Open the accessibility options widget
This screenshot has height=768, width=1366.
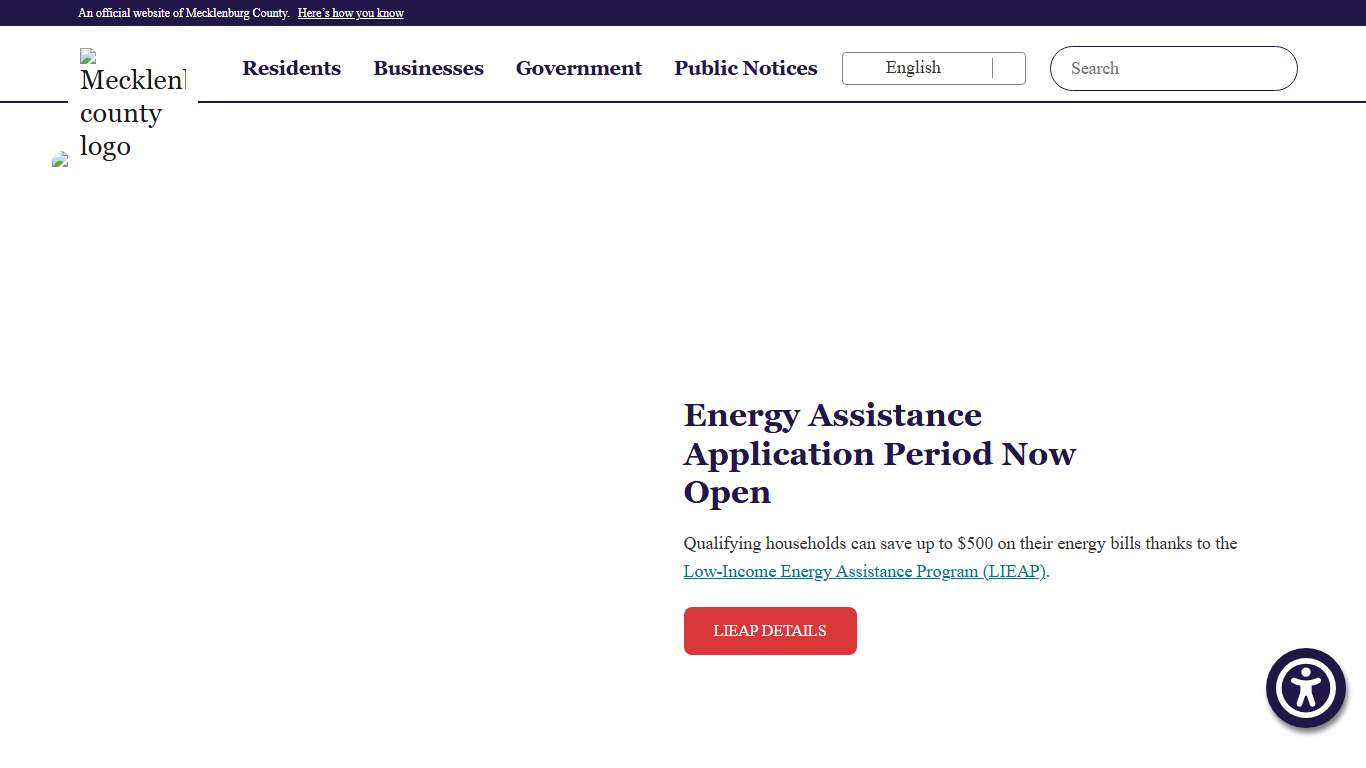1305,688
